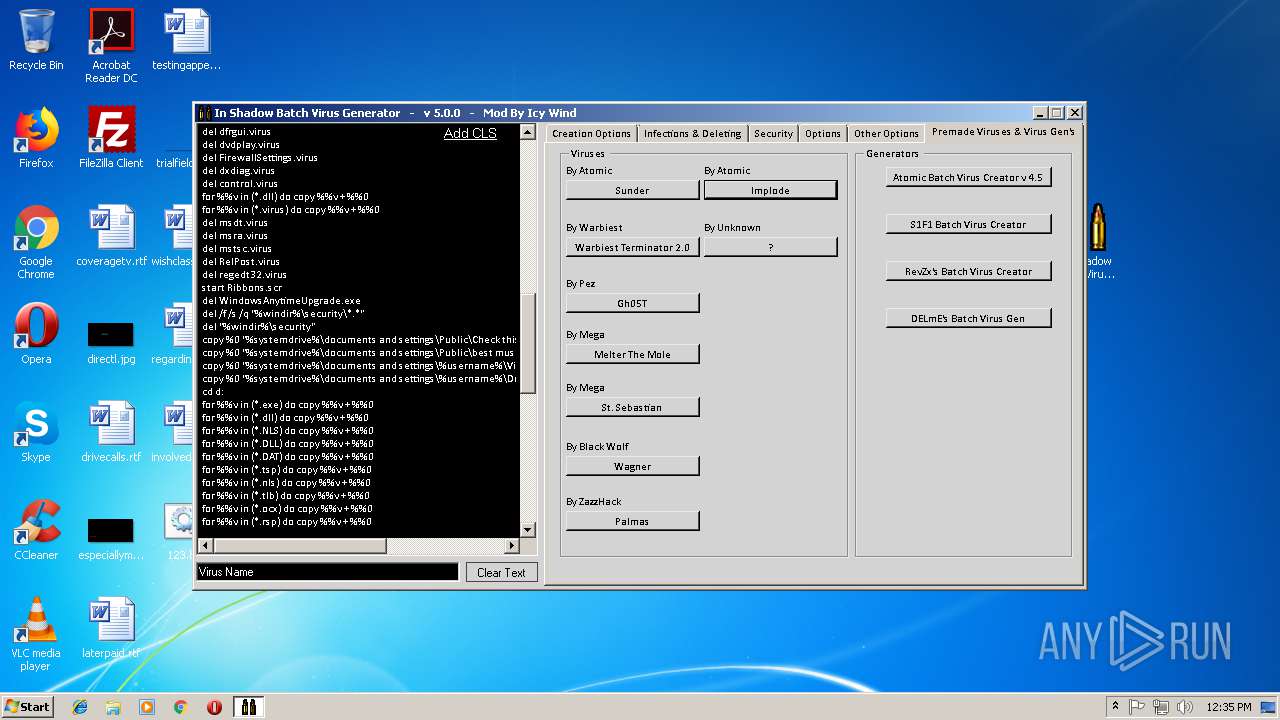Switch to Other Options tab
The width and height of the screenshot is (1280, 720).
[886, 133]
